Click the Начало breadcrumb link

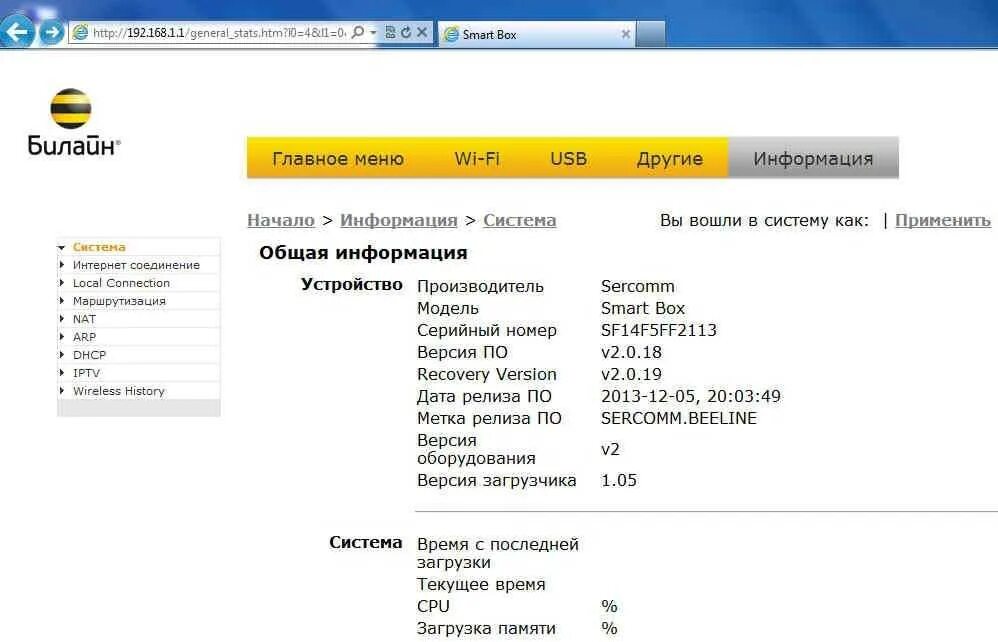tap(281, 220)
